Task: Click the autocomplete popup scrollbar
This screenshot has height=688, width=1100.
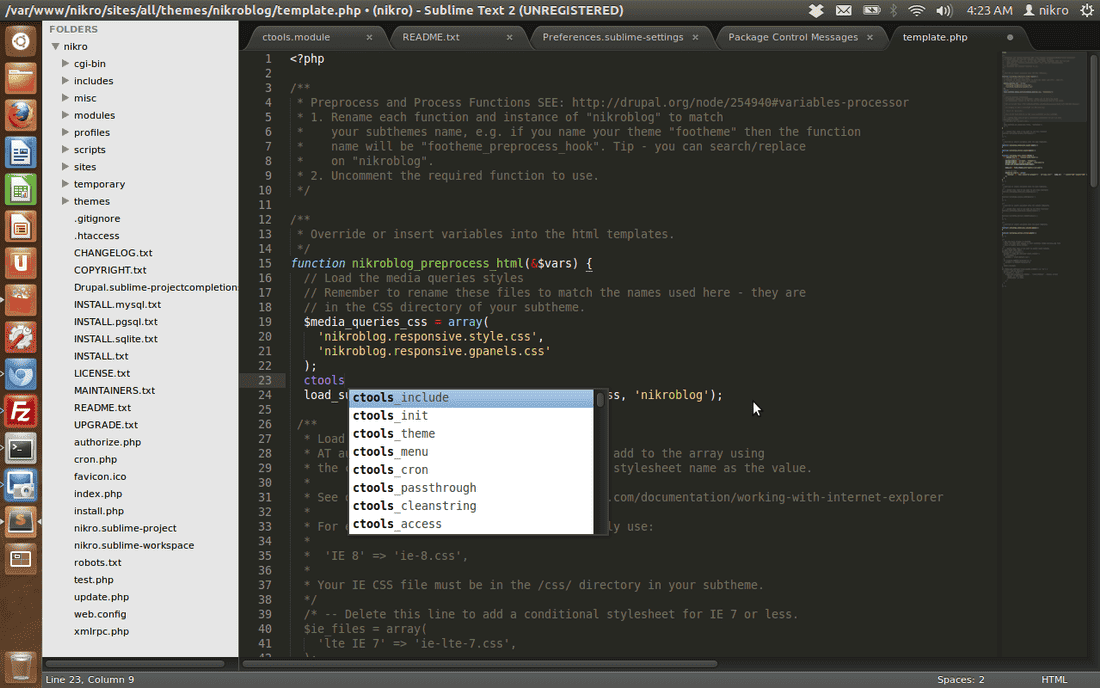Action: (x=600, y=400)
